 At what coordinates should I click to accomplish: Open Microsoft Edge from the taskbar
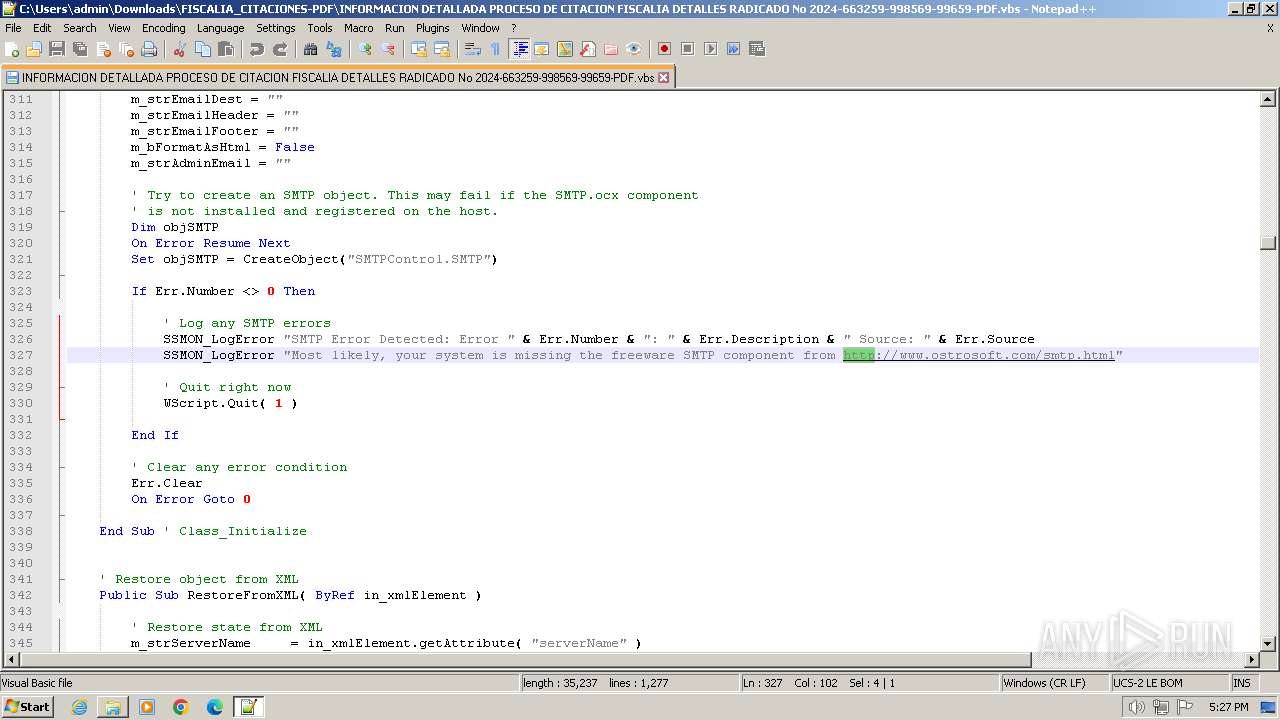click(215, 707)
